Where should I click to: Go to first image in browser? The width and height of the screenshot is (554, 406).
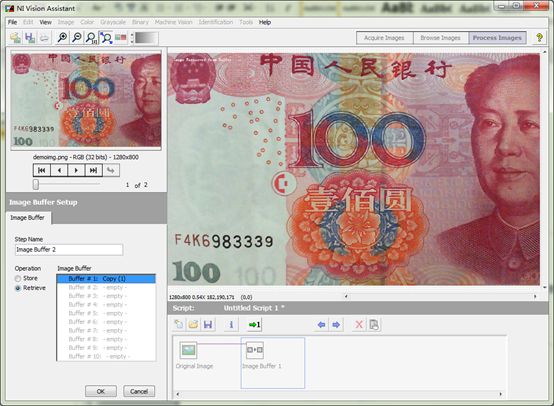tap(42, 170)
